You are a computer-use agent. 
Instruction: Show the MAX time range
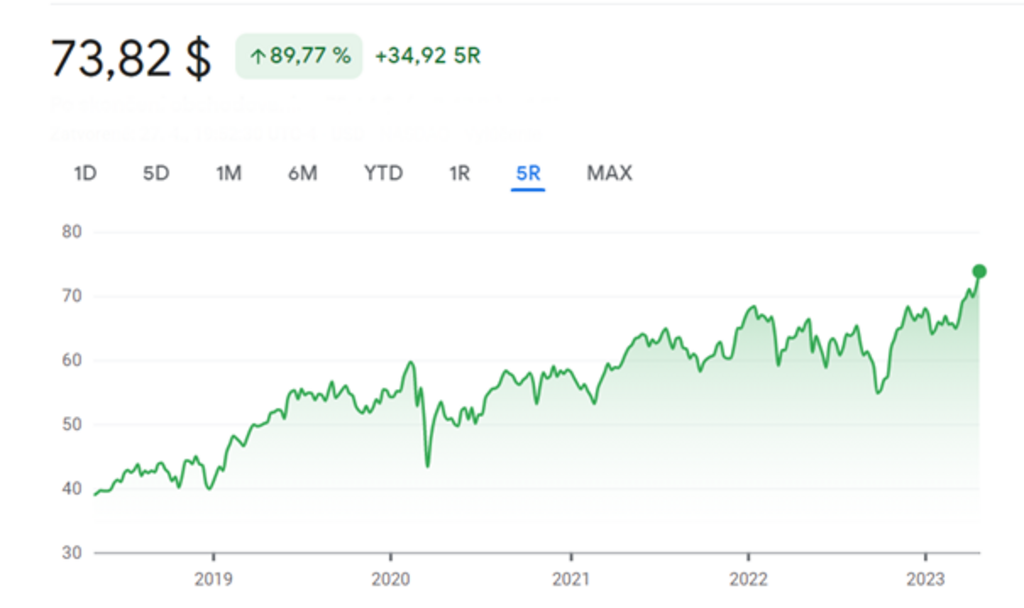click(x=609, y=173)
